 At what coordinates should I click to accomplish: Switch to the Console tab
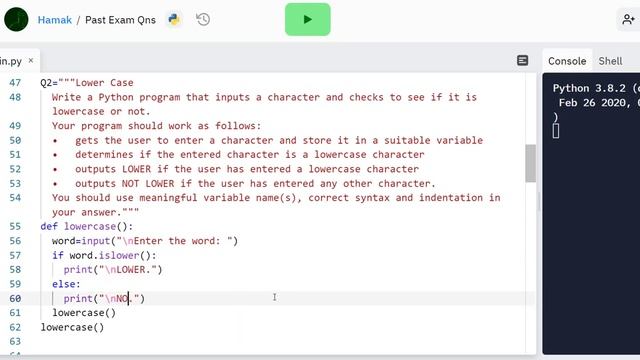[x=567, y=61]
